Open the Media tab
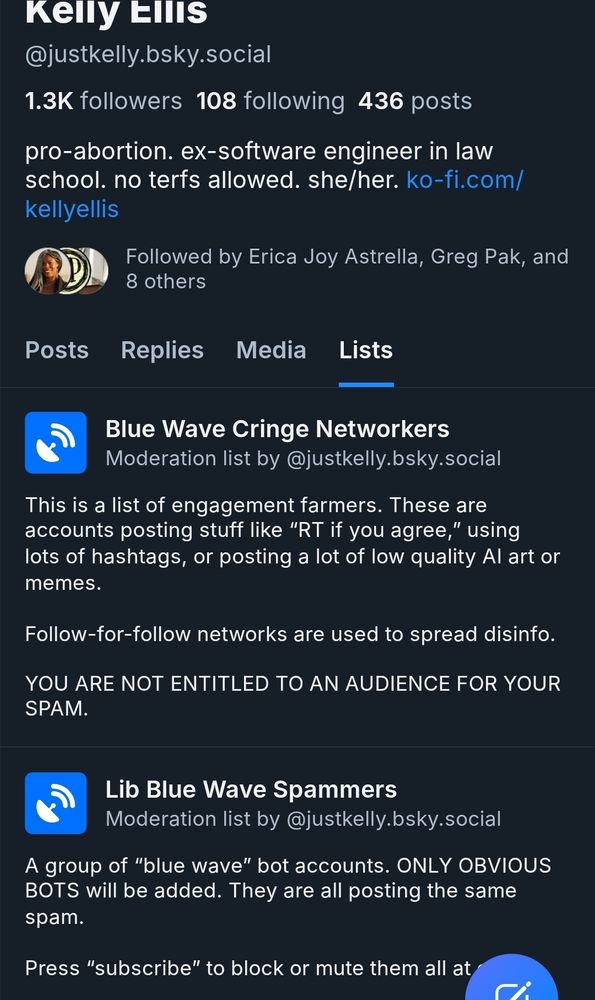 click(270, 350)
